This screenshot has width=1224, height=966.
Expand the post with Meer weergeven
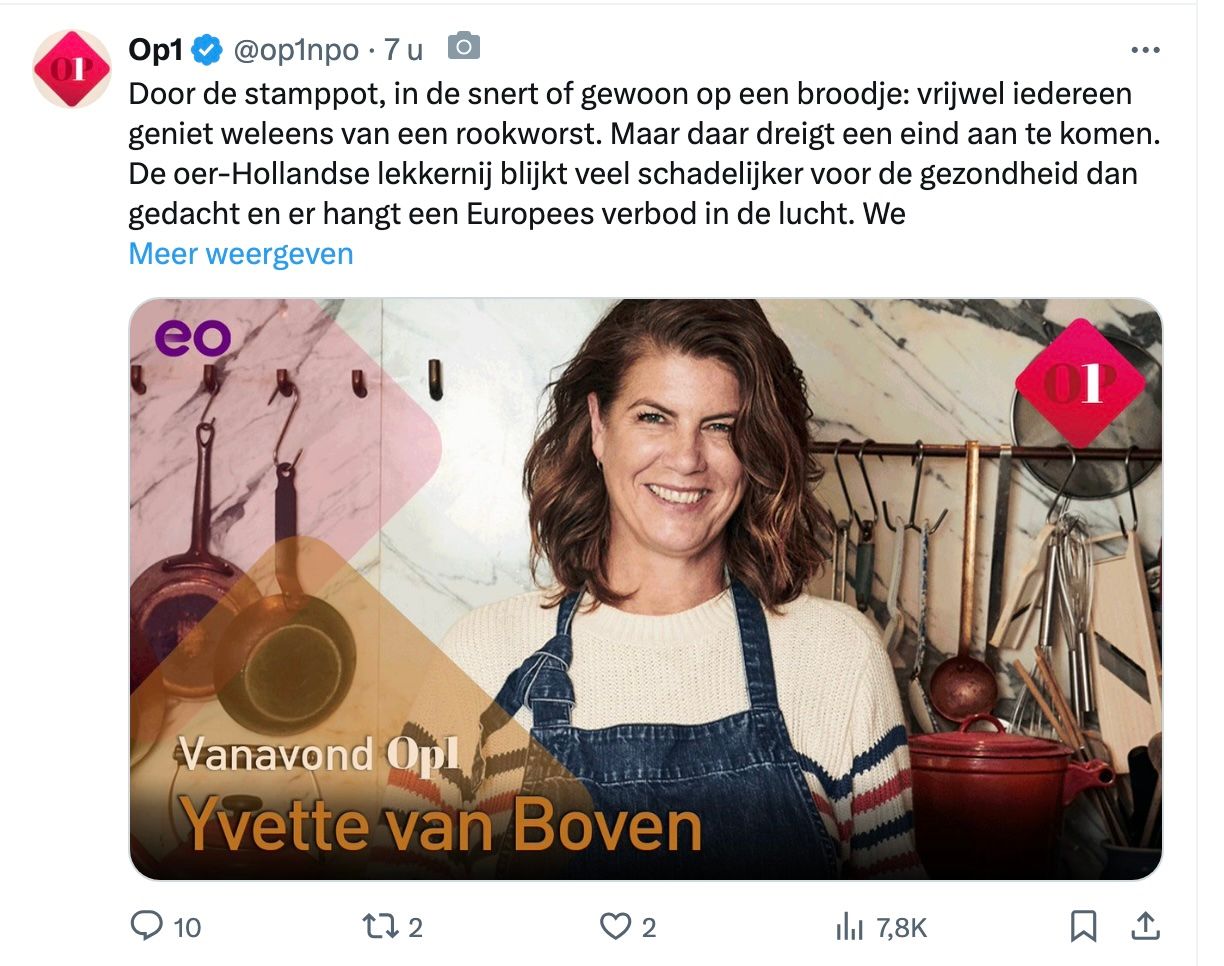[x=241, y=254]
